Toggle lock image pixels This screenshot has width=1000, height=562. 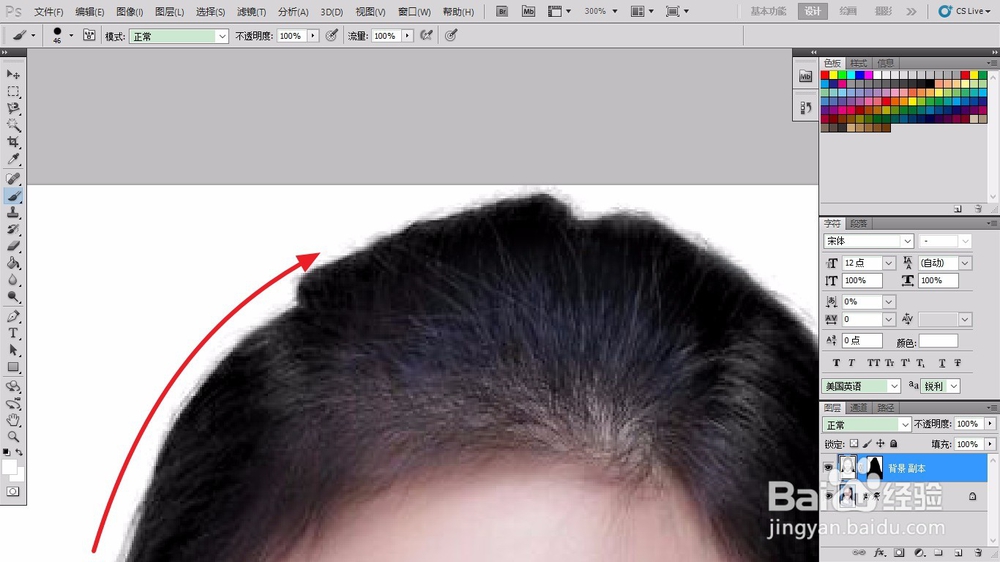(867, 443)
